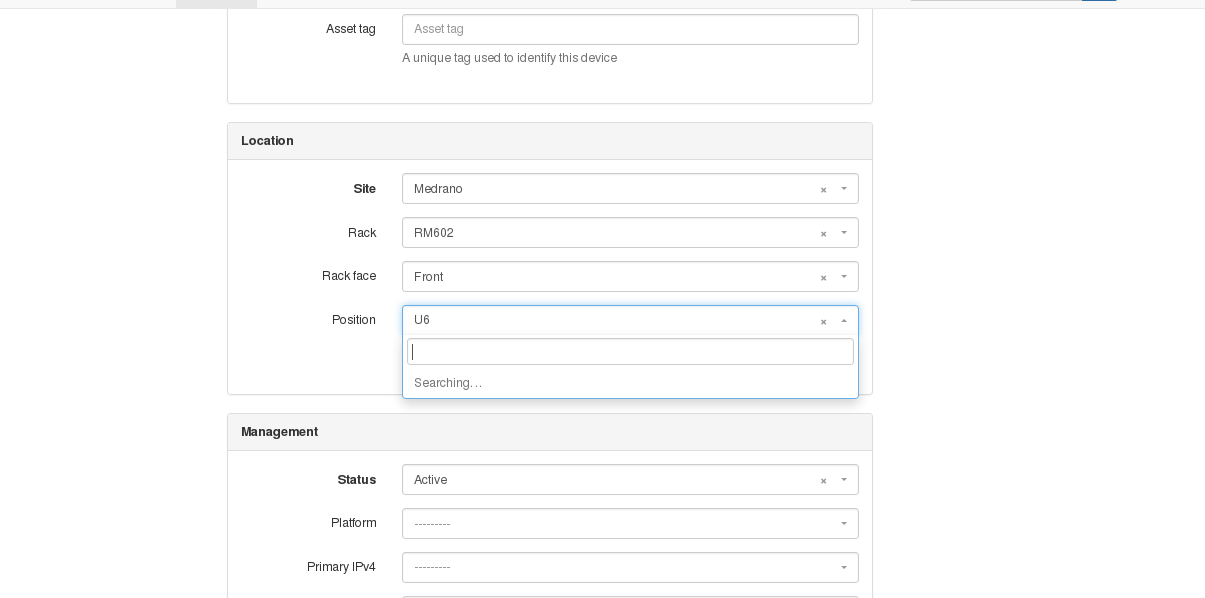1205x598 pixels.
Task: Expand the Status selection dropdown
Action: point(843,480)
